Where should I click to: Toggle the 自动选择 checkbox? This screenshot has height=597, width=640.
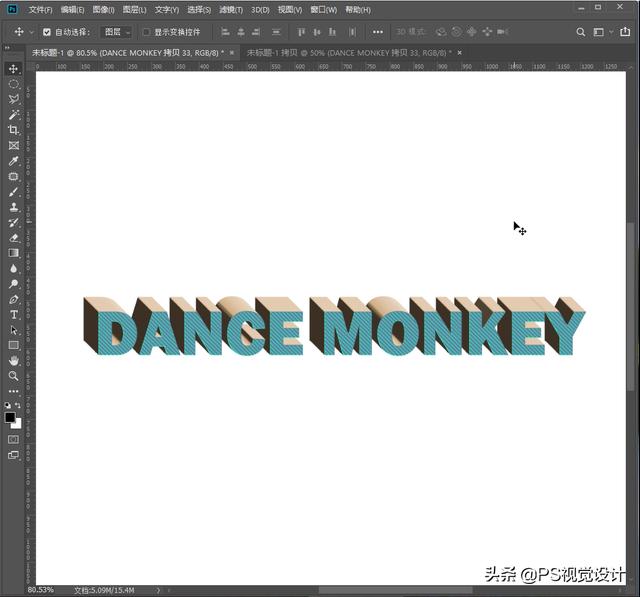(47, 32)
